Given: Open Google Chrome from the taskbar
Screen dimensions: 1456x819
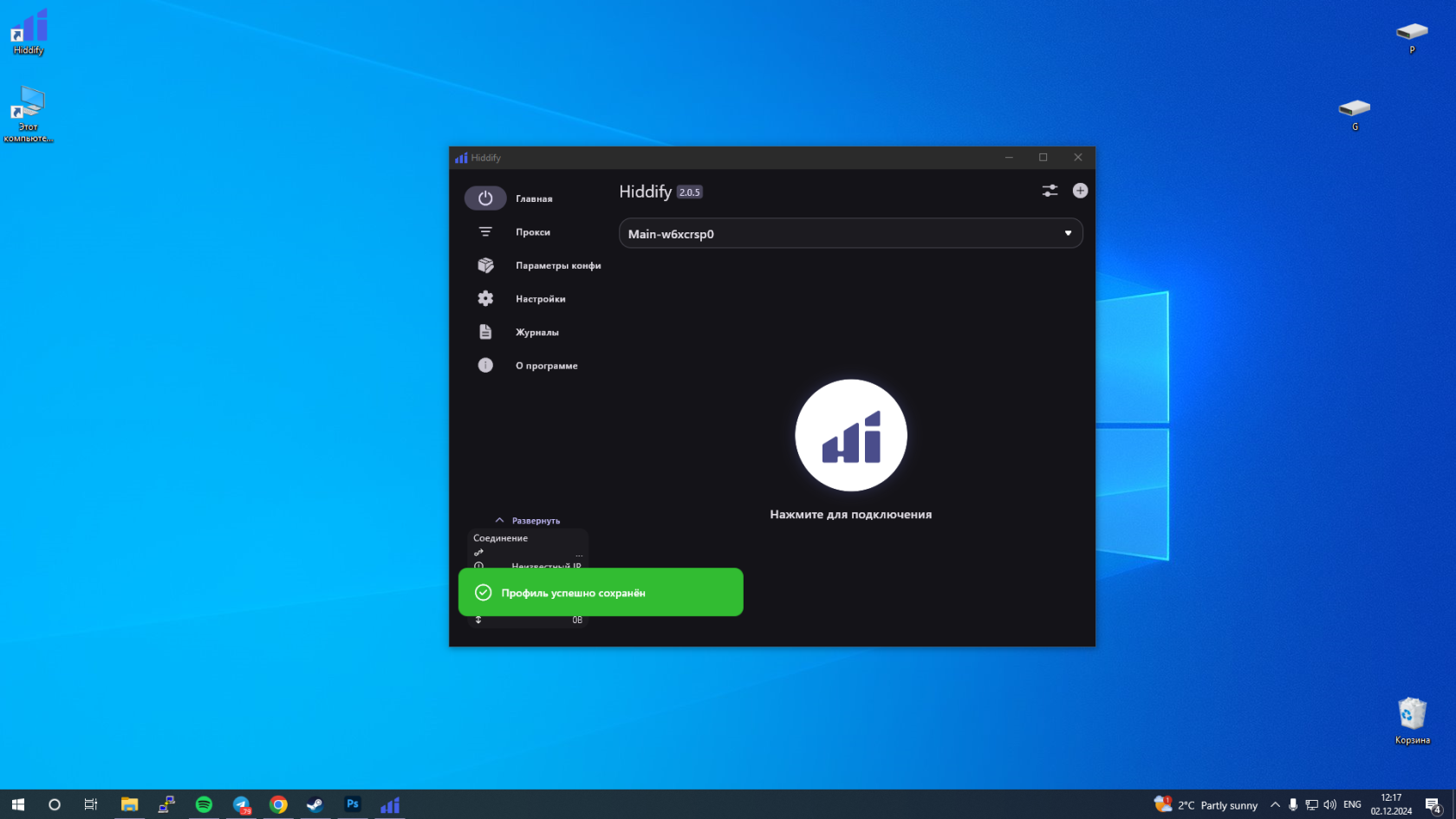Looking at the screenshot, I should [278, 804].
